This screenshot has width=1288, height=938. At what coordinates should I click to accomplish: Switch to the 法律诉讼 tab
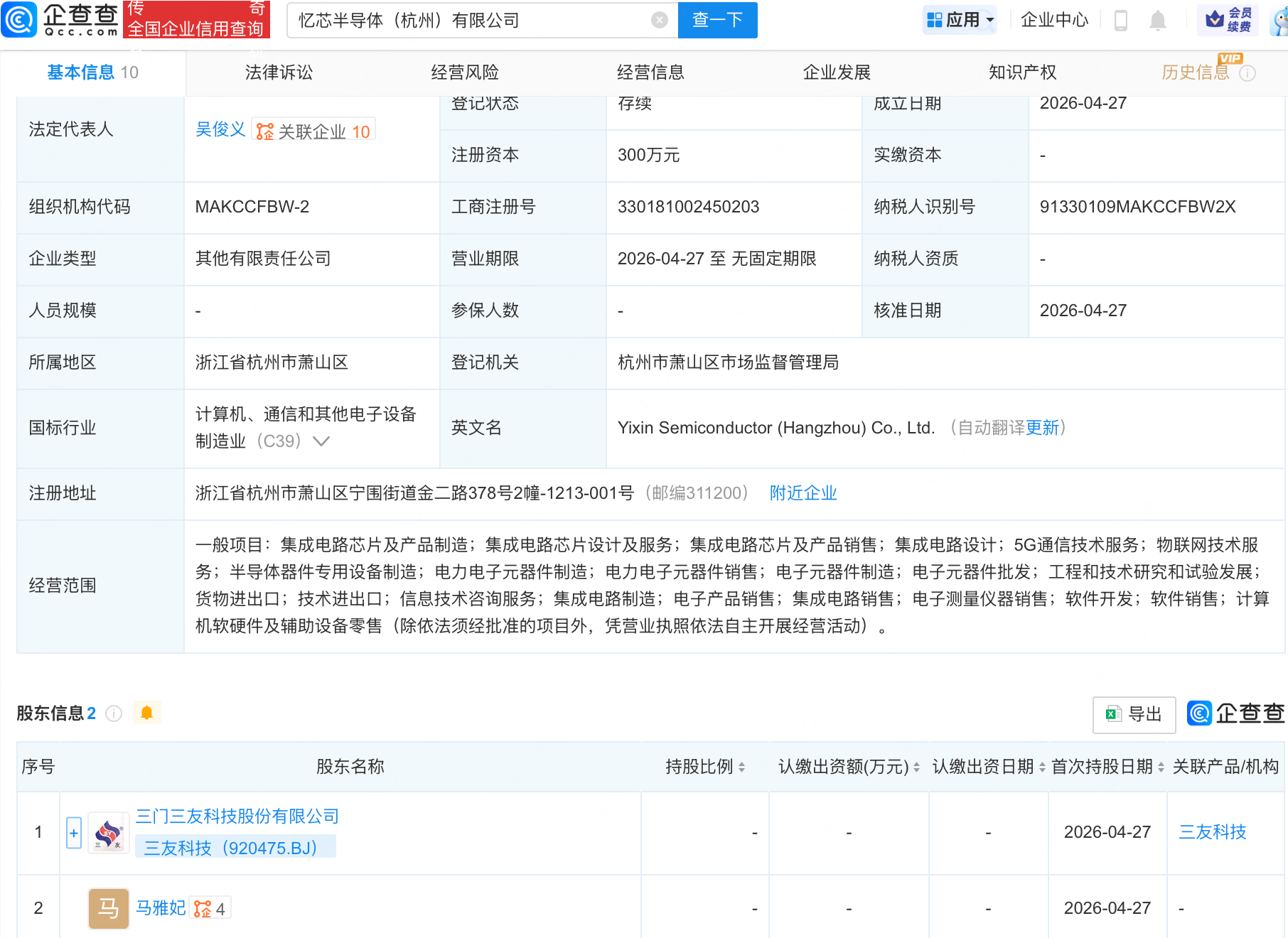click(278, 72)
